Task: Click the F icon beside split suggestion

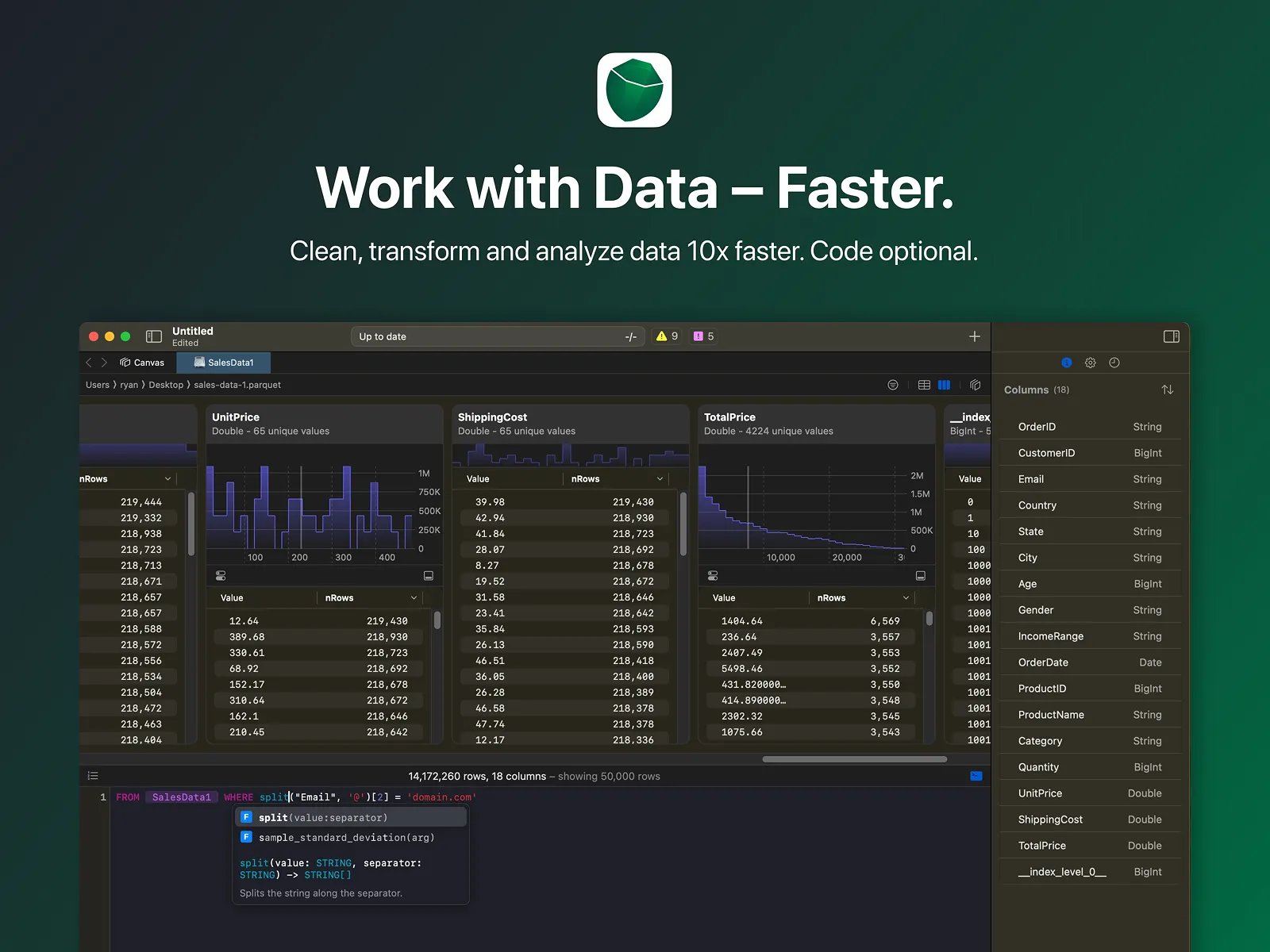Action: (x=246, y=817)
